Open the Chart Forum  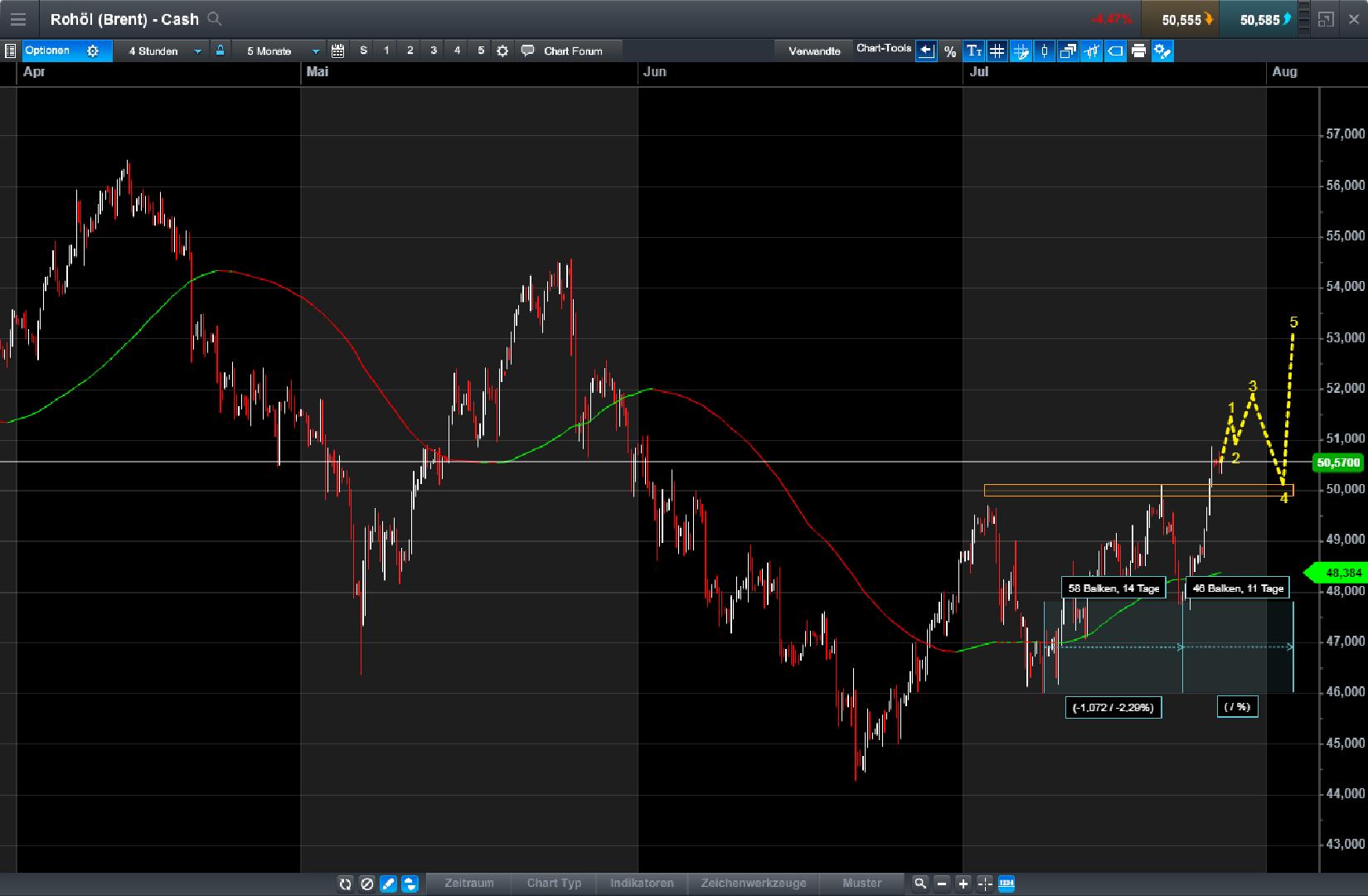coord(572,51)
